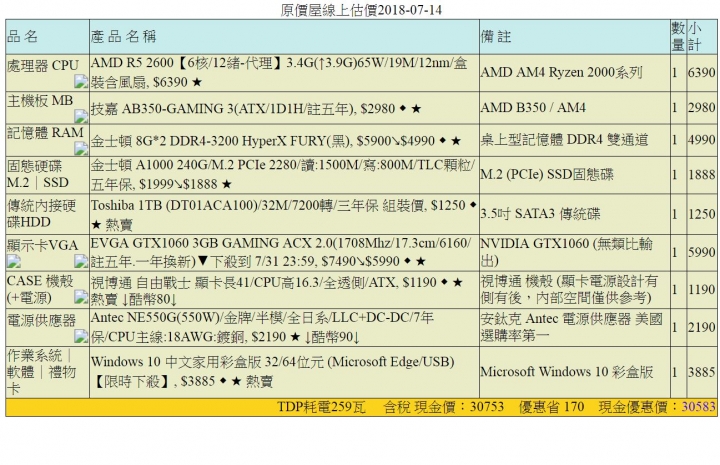Click the 桌上型記憶體 DDR4 雙通道 note
720x465 pixels.
(564, 140)
